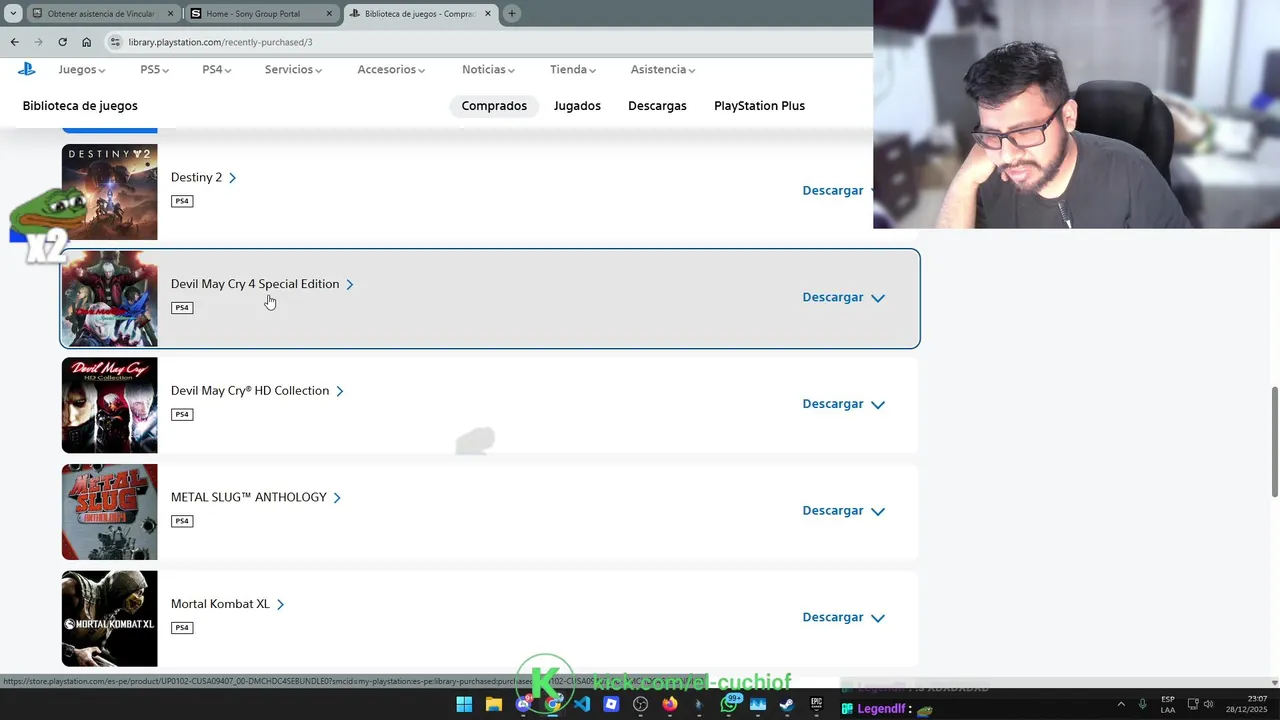Screen dimensions: 1280x720
Task: Click the address bar URL field
Action: point(490,42)
